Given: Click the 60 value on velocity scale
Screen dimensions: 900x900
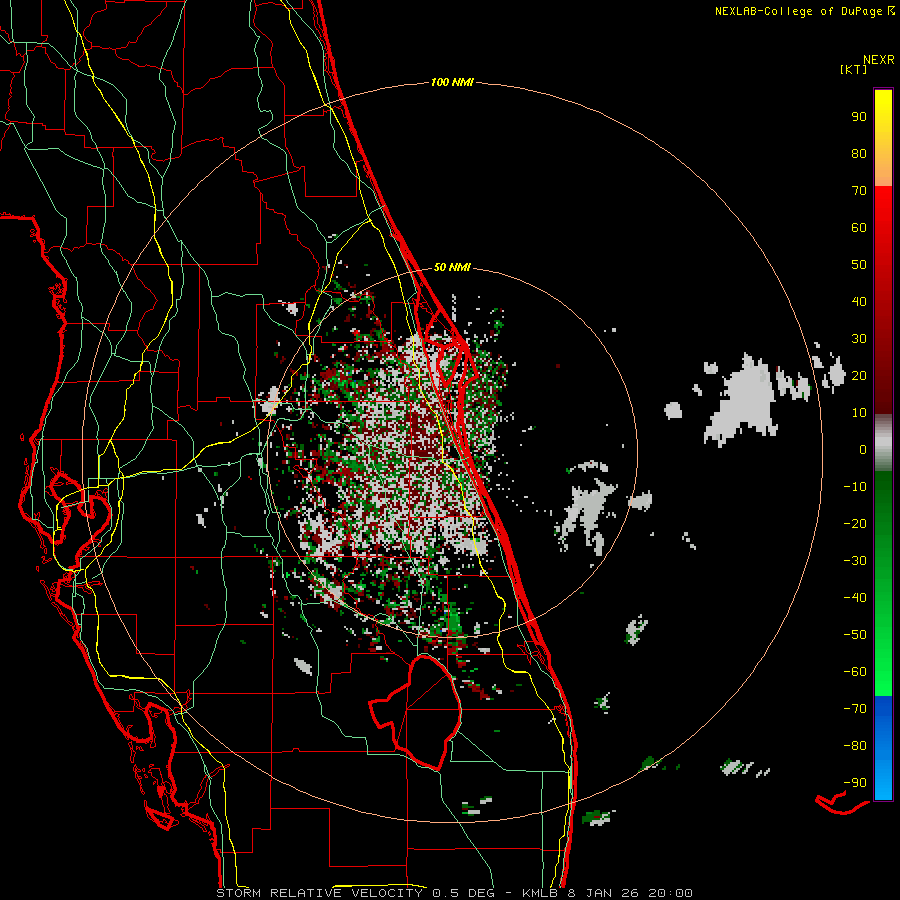Looking at the screenshot, I should [859, 228].
